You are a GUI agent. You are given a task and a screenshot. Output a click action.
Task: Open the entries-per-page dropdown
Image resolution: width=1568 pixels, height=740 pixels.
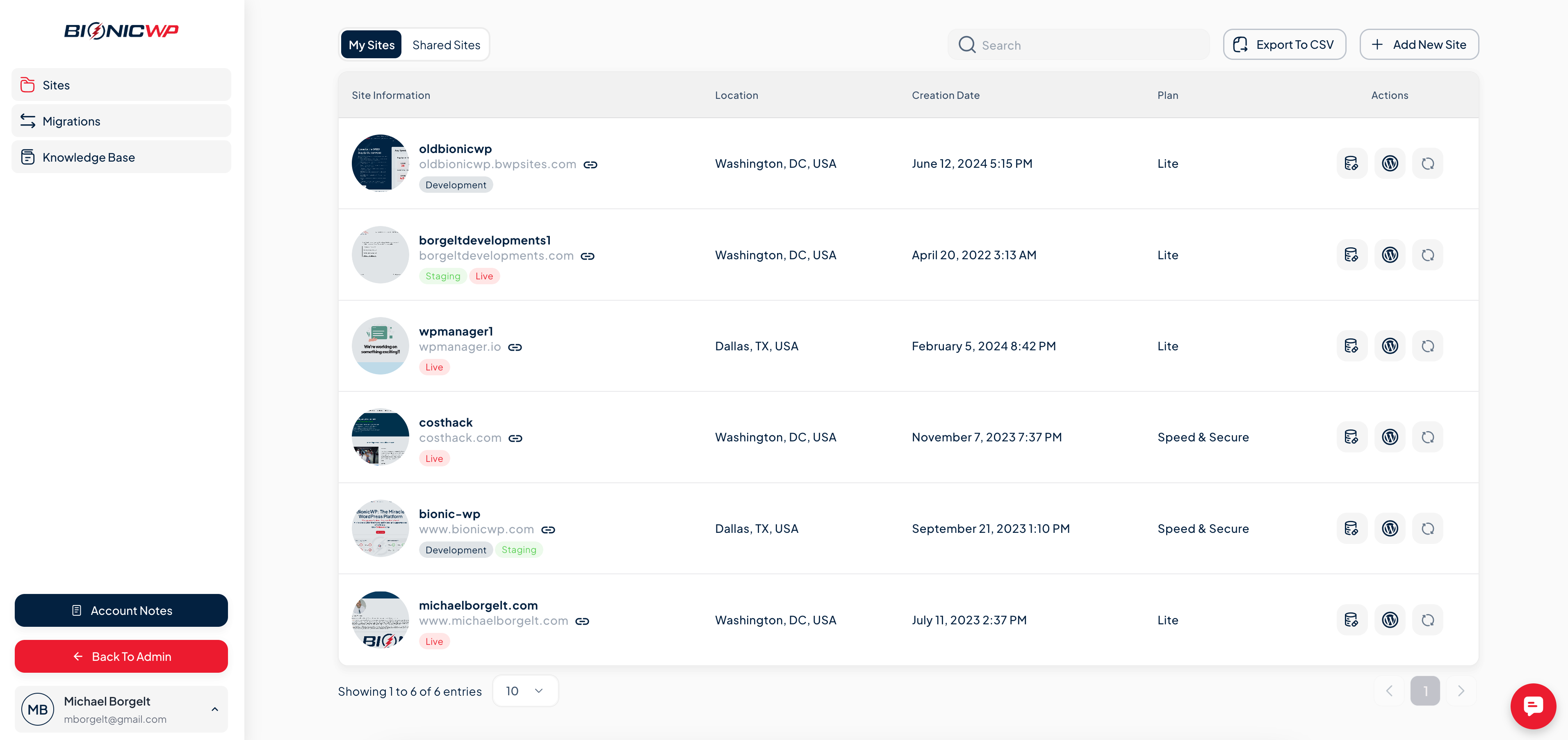click(525, 691)
